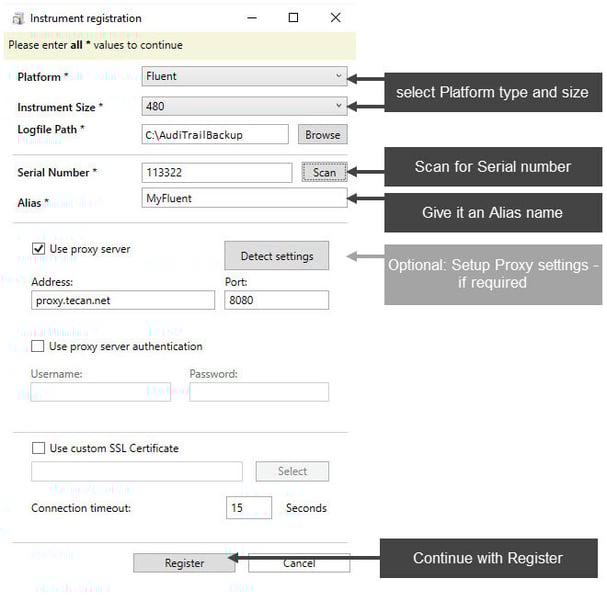
Task: Click the 'Password:' label
Action: pos(213,374)
